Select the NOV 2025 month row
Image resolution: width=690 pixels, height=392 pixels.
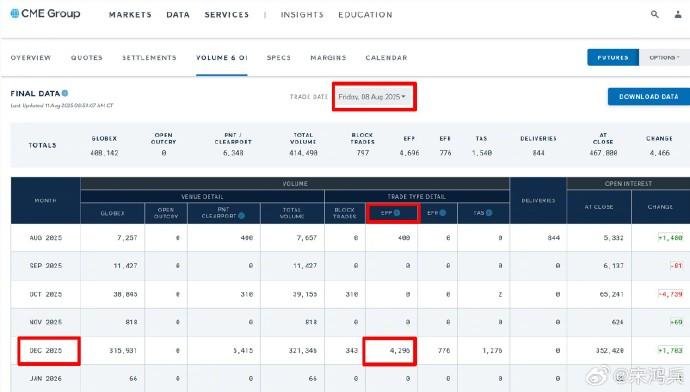click(x=350, y=322)
